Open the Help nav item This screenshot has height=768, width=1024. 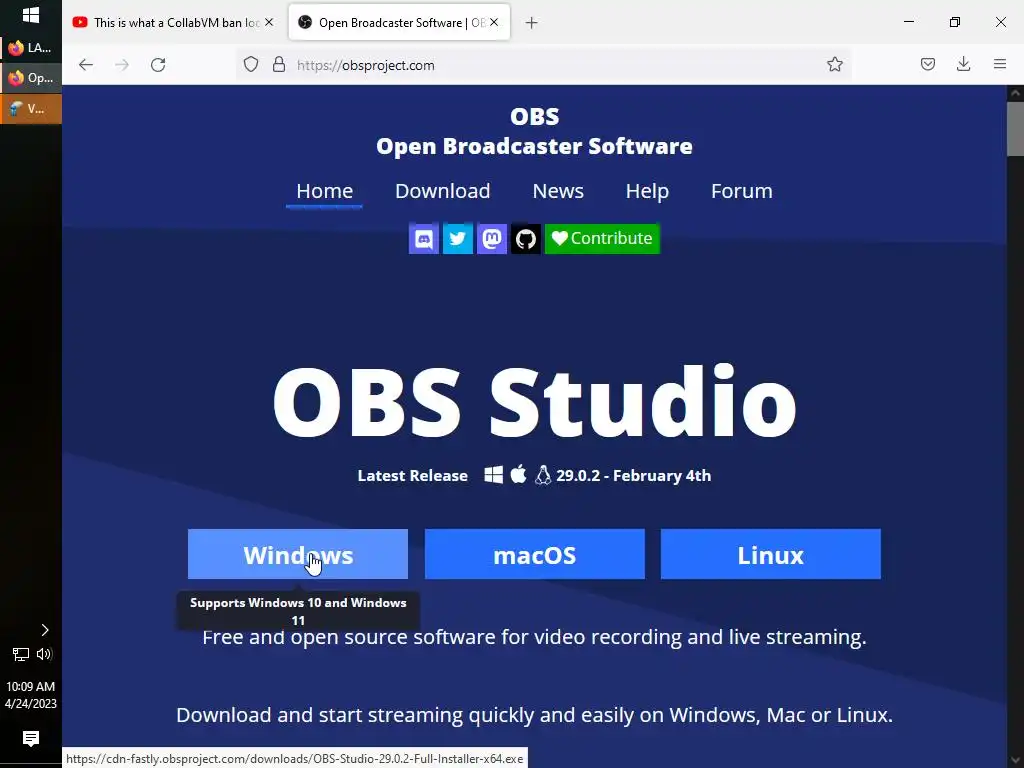pyautogui.click(x=647, y=191)
